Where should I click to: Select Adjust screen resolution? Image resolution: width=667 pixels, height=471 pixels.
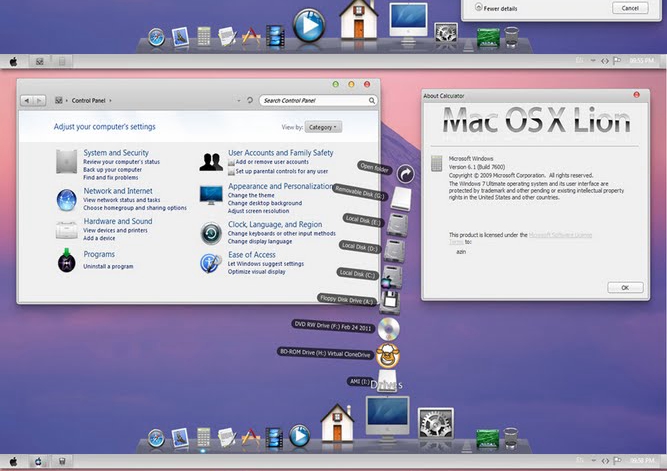click(x=258, y=211)
